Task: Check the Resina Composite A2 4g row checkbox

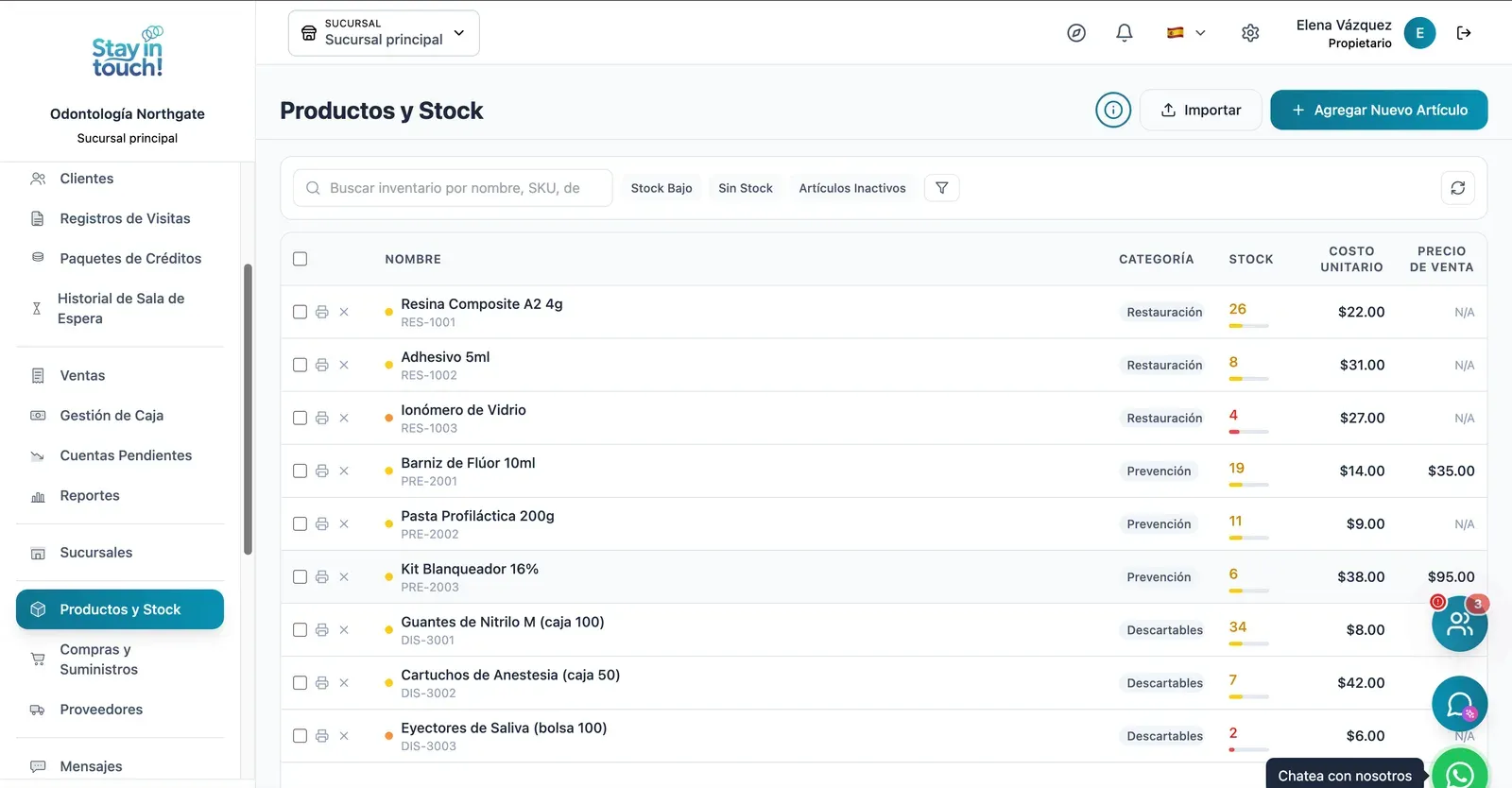Action: pos(301,312)
